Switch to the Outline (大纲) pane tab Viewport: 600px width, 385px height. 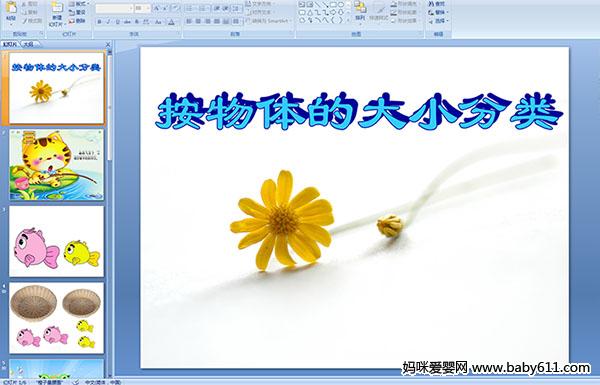(x=29, y=44)
